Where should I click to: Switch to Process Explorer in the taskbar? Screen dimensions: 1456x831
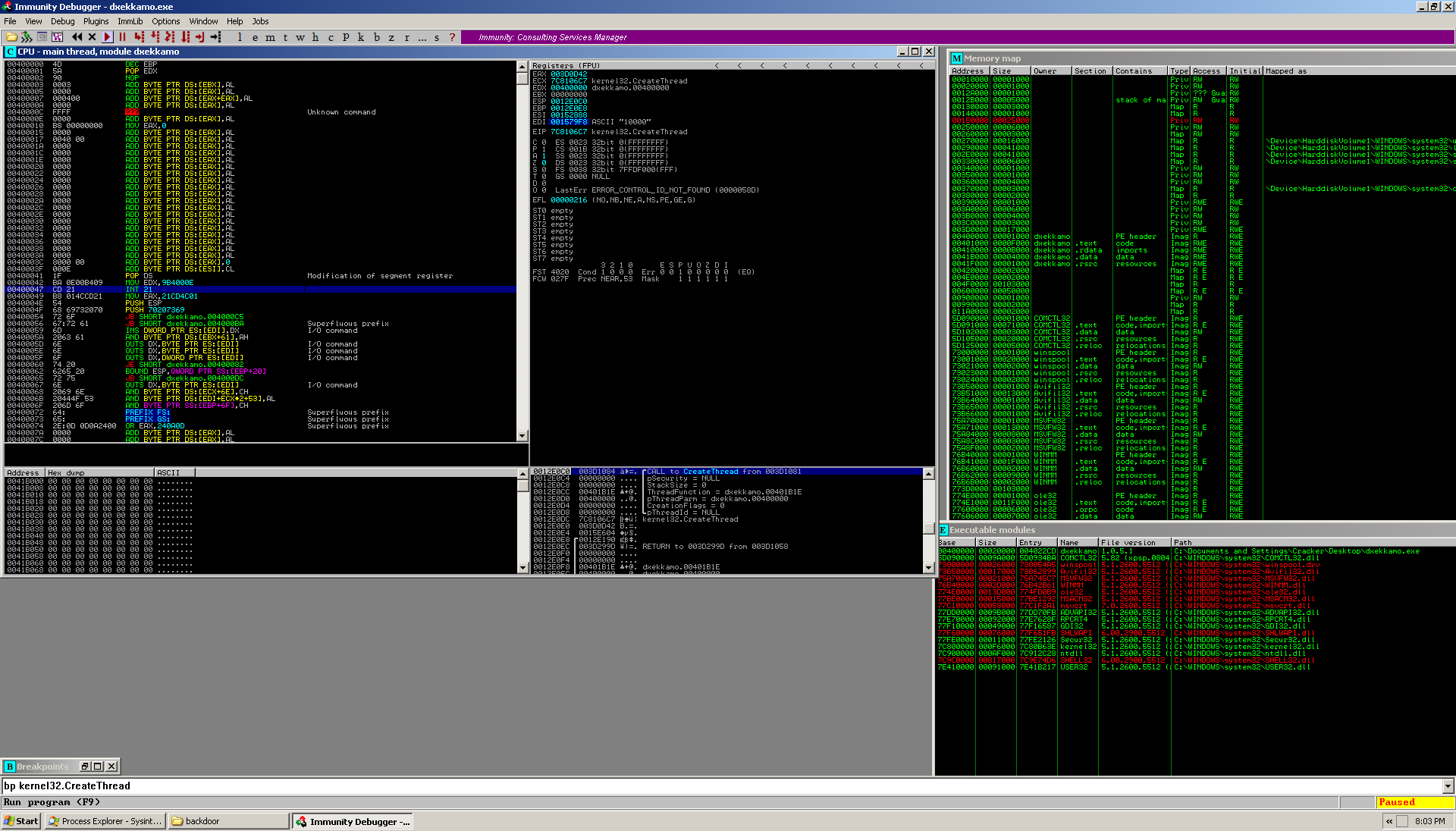click(x=105, y=821)
